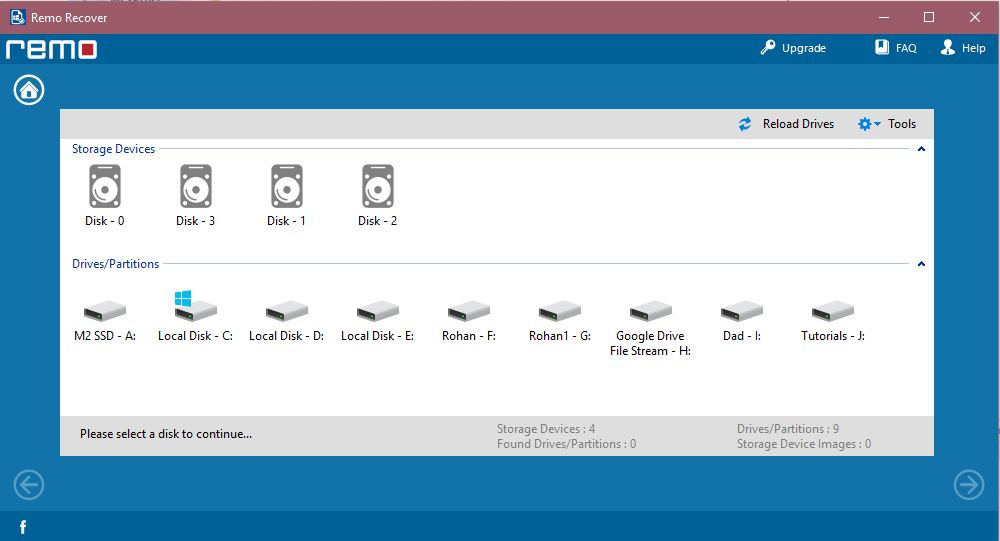
Task: Select the Disk - 3 storage device
Action: pos(196,187)
